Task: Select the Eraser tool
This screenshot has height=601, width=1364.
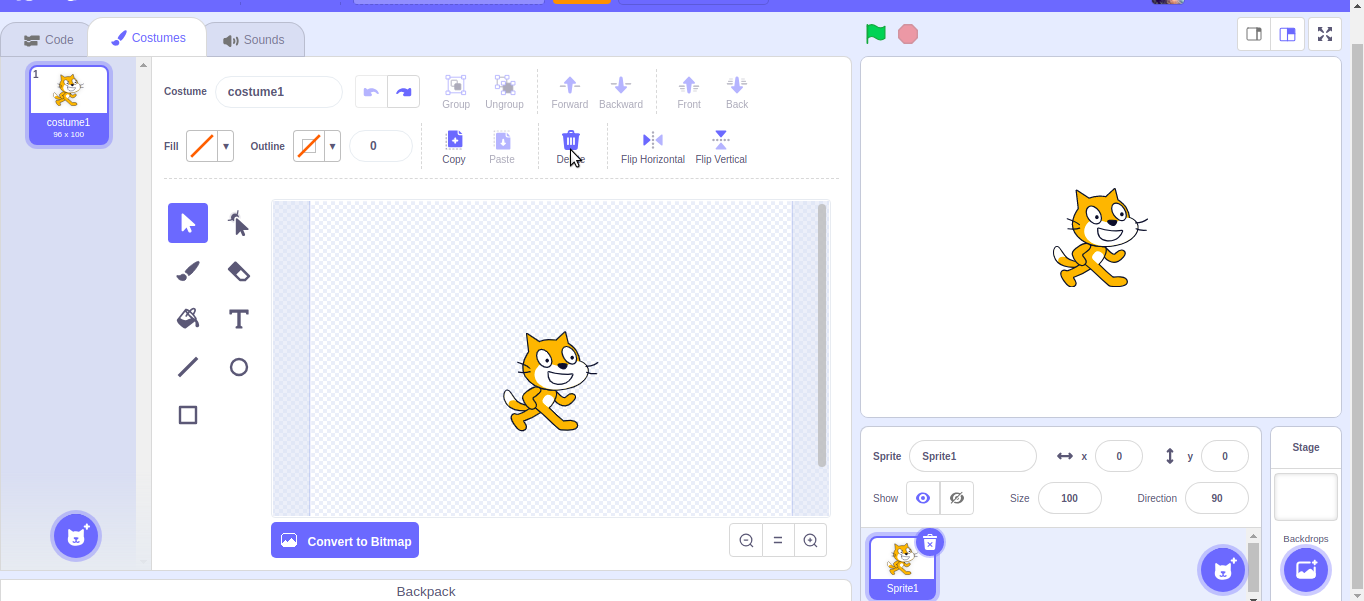Action: (x=238, y=271)
